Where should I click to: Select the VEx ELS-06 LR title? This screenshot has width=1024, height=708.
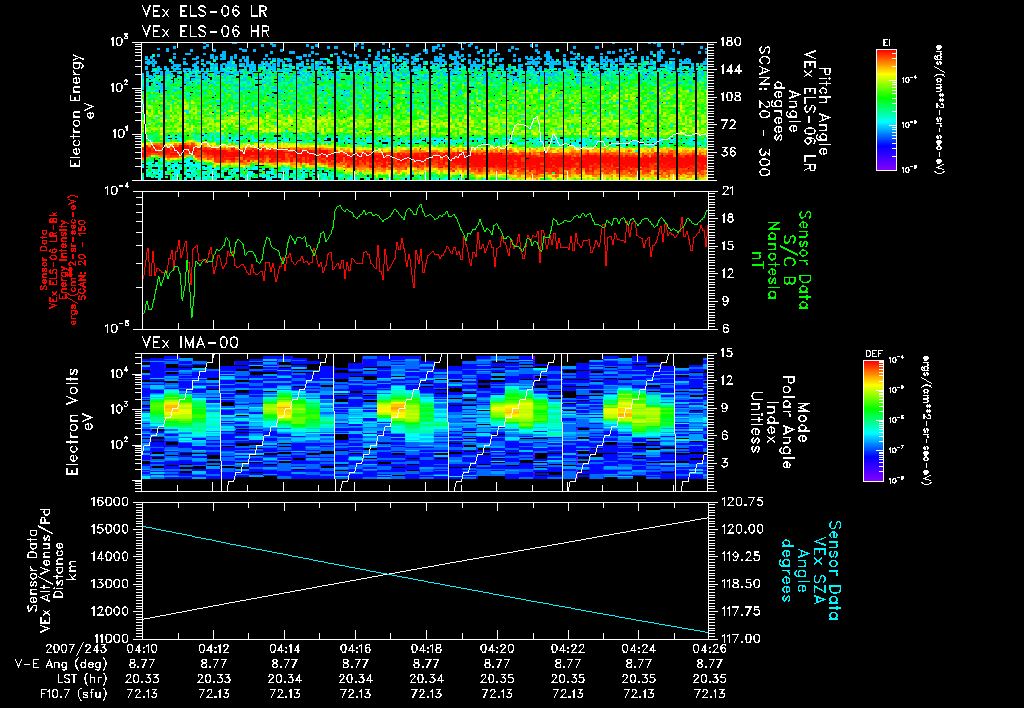[x=204, y=12]
